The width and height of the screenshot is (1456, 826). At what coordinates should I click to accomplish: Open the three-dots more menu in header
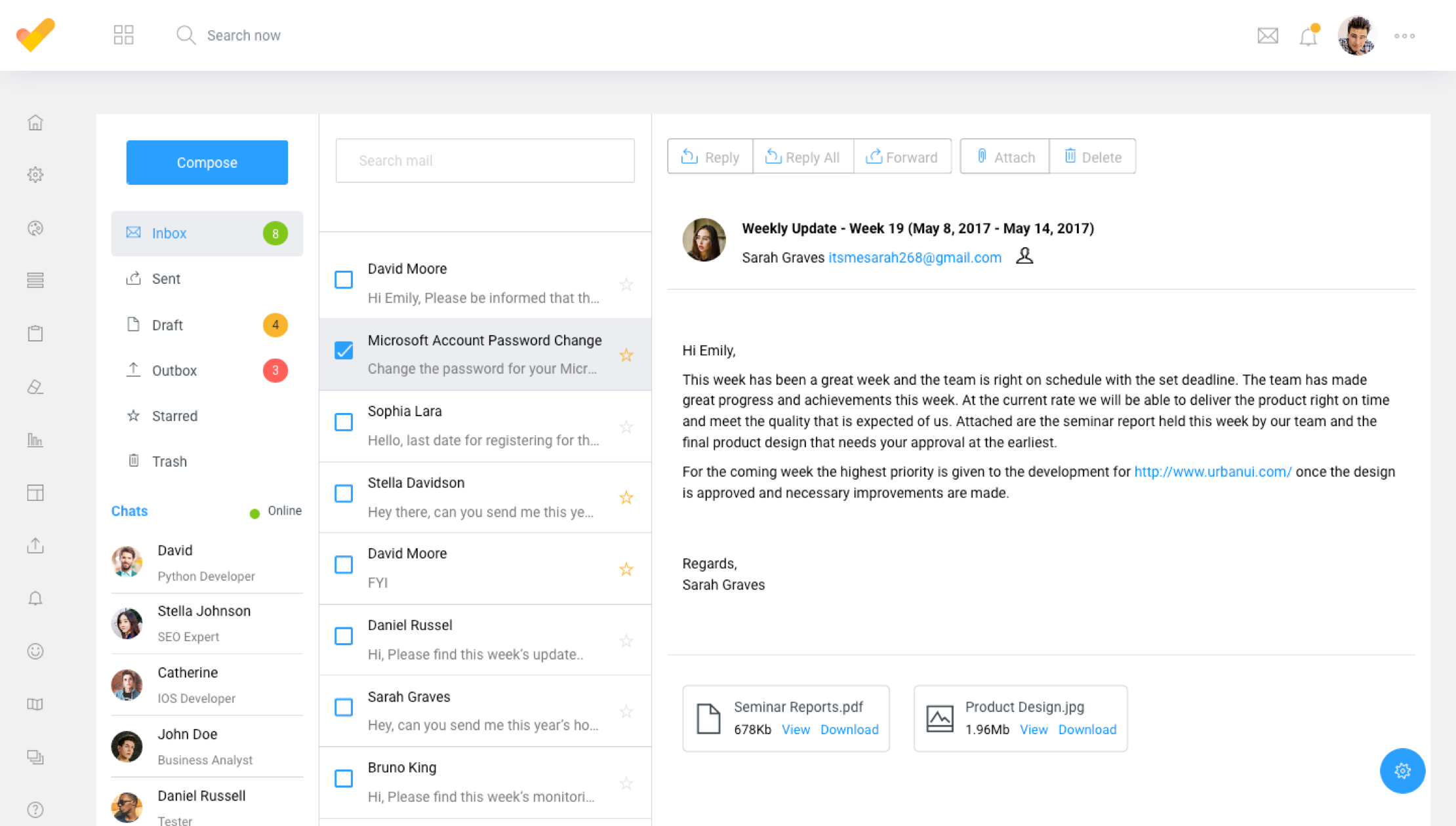tap(1404, 36)
